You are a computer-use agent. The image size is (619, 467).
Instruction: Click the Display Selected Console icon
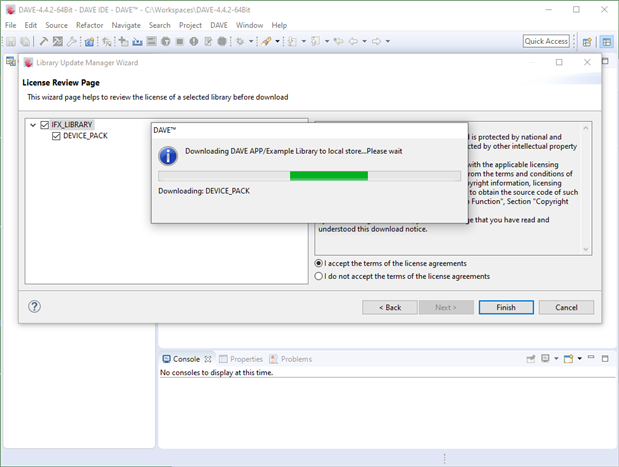(x=545, y=358)
